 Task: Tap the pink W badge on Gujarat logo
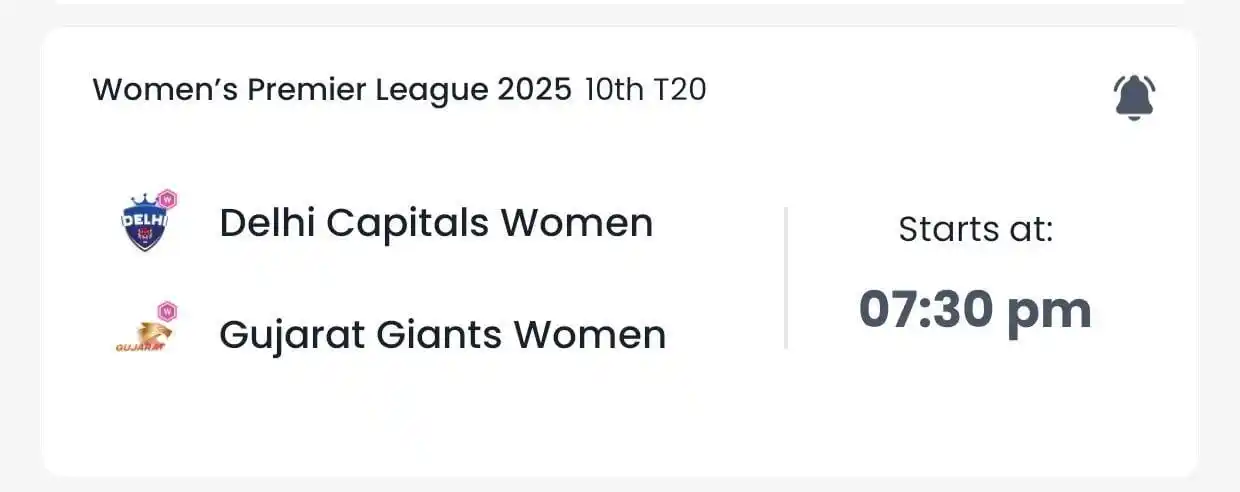tap(167, 311)
